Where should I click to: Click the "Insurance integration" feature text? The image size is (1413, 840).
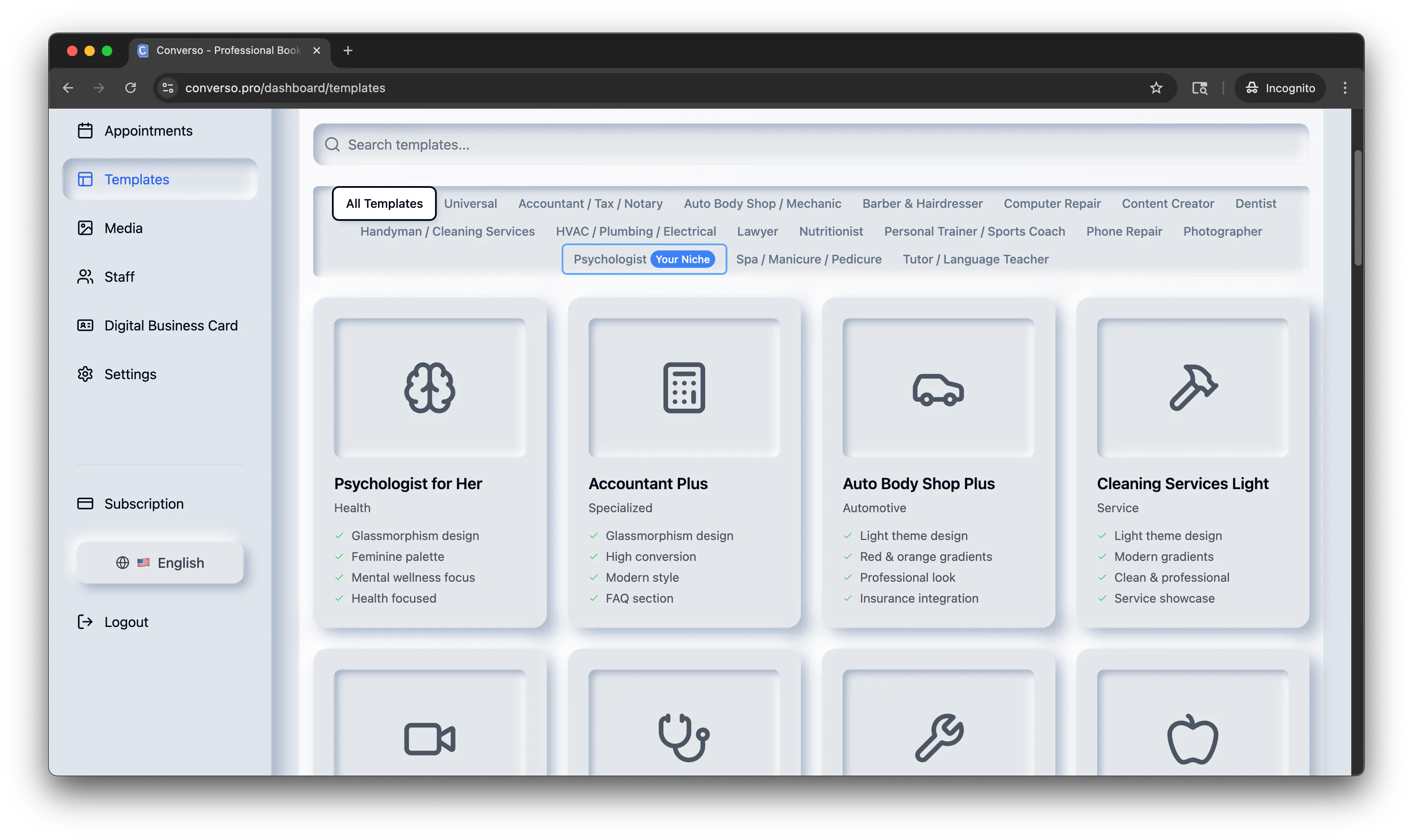[x=919, y=598]
